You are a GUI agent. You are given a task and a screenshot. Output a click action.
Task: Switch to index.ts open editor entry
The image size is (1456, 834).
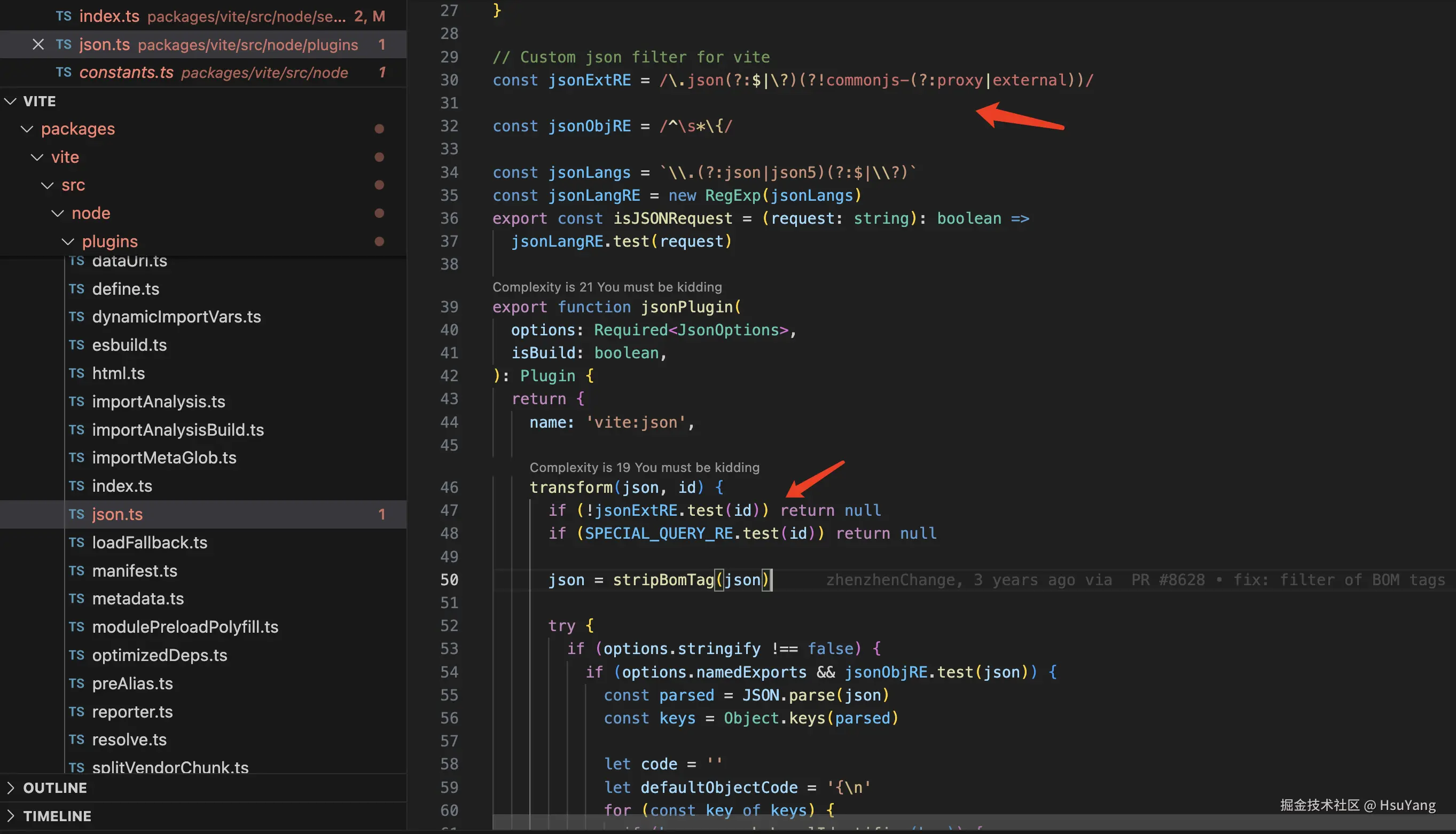click(109, 16)
